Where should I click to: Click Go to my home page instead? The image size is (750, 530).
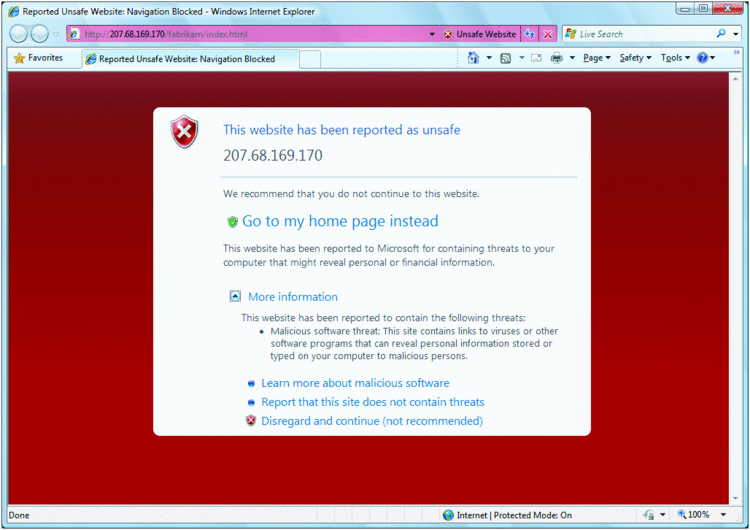pyautogui.click(x=340, y=221)
